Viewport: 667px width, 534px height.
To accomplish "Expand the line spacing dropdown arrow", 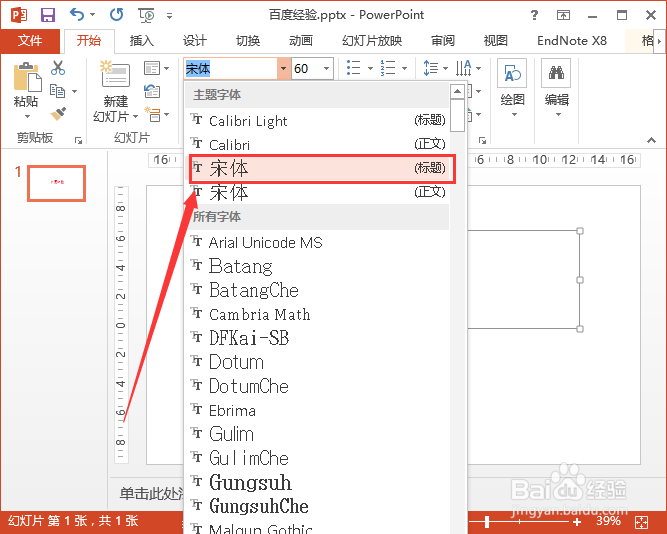I will point(445,68).
